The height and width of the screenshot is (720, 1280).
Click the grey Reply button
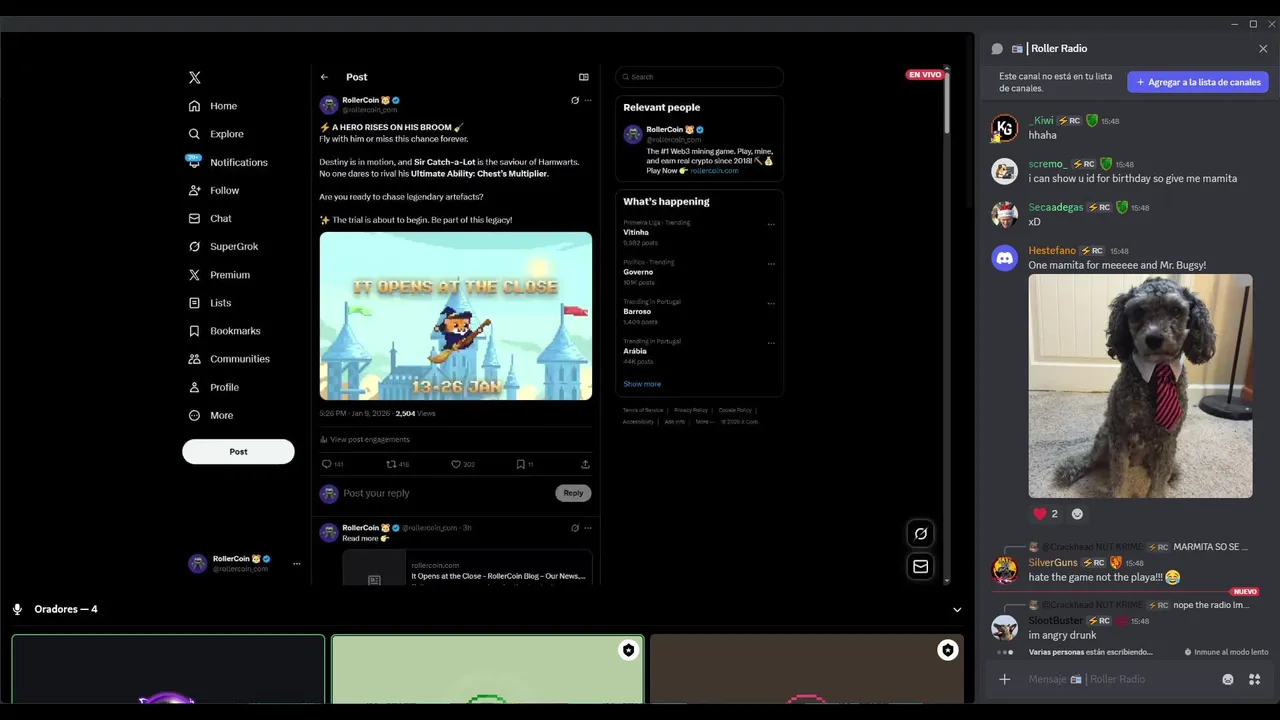pyautogui.click(x=573, y=493)
